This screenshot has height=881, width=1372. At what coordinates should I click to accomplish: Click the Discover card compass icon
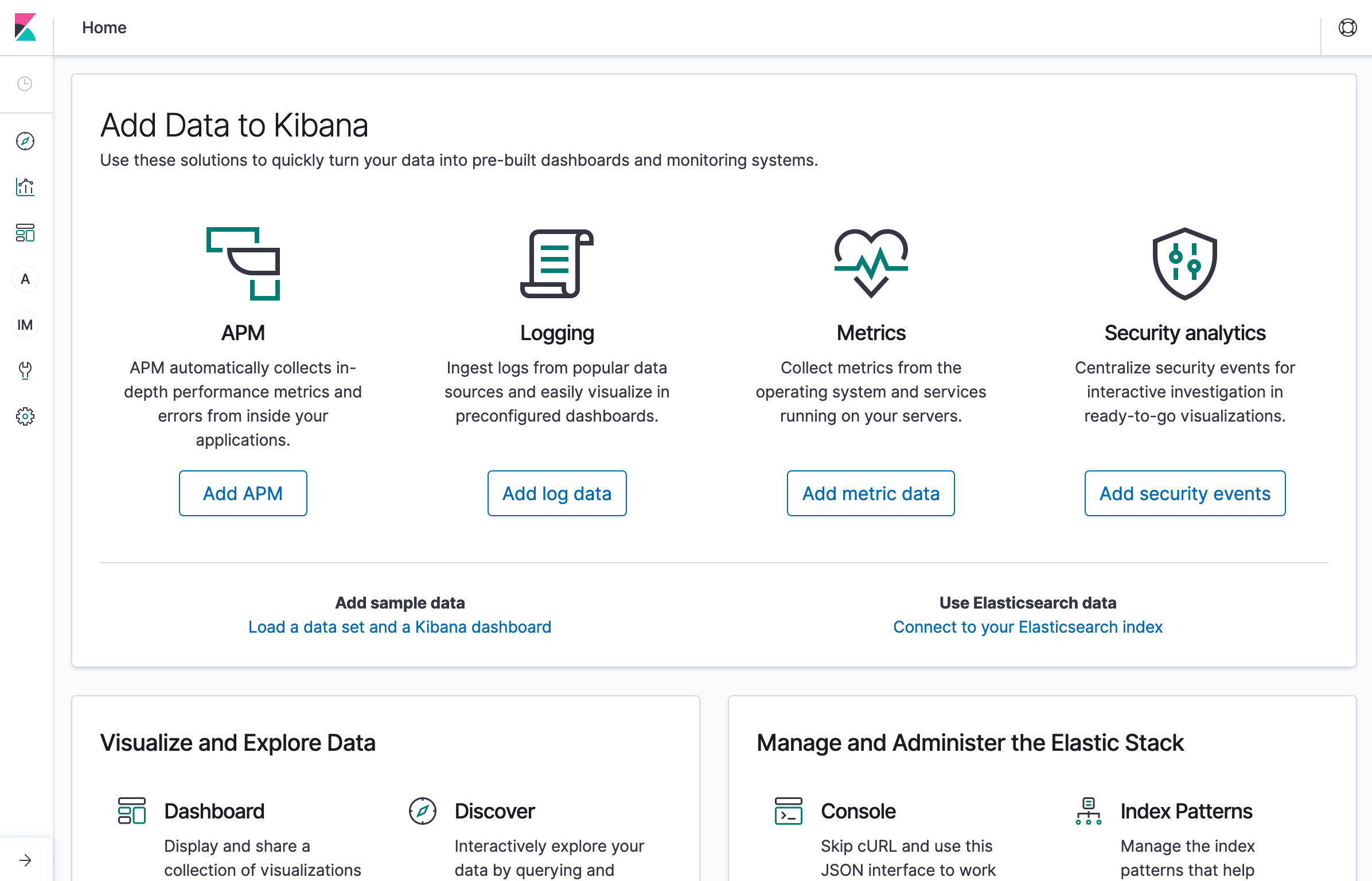(x=423, y=811)
